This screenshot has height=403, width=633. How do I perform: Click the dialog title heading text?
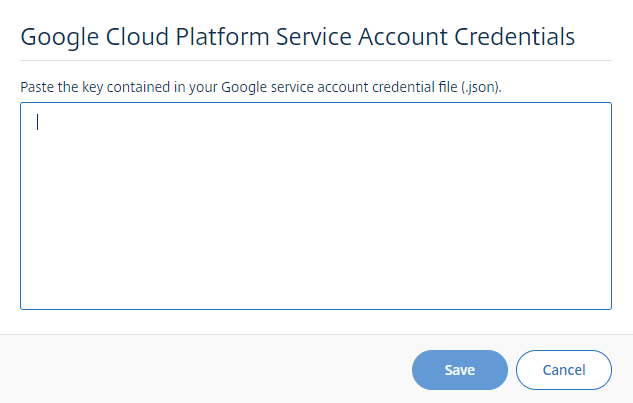coord(297,37)
